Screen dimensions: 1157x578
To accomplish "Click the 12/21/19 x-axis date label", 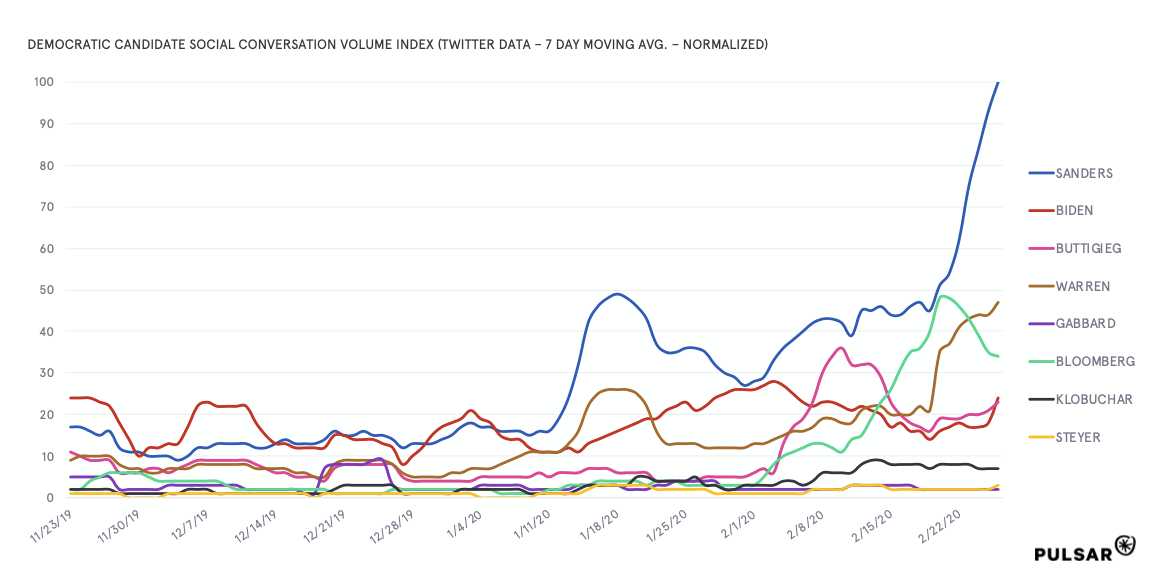I will [x=322, y=525].
